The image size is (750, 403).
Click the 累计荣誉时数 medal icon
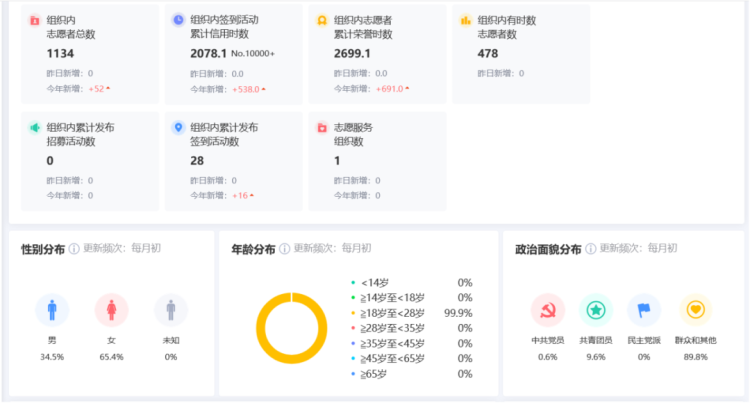322,20
